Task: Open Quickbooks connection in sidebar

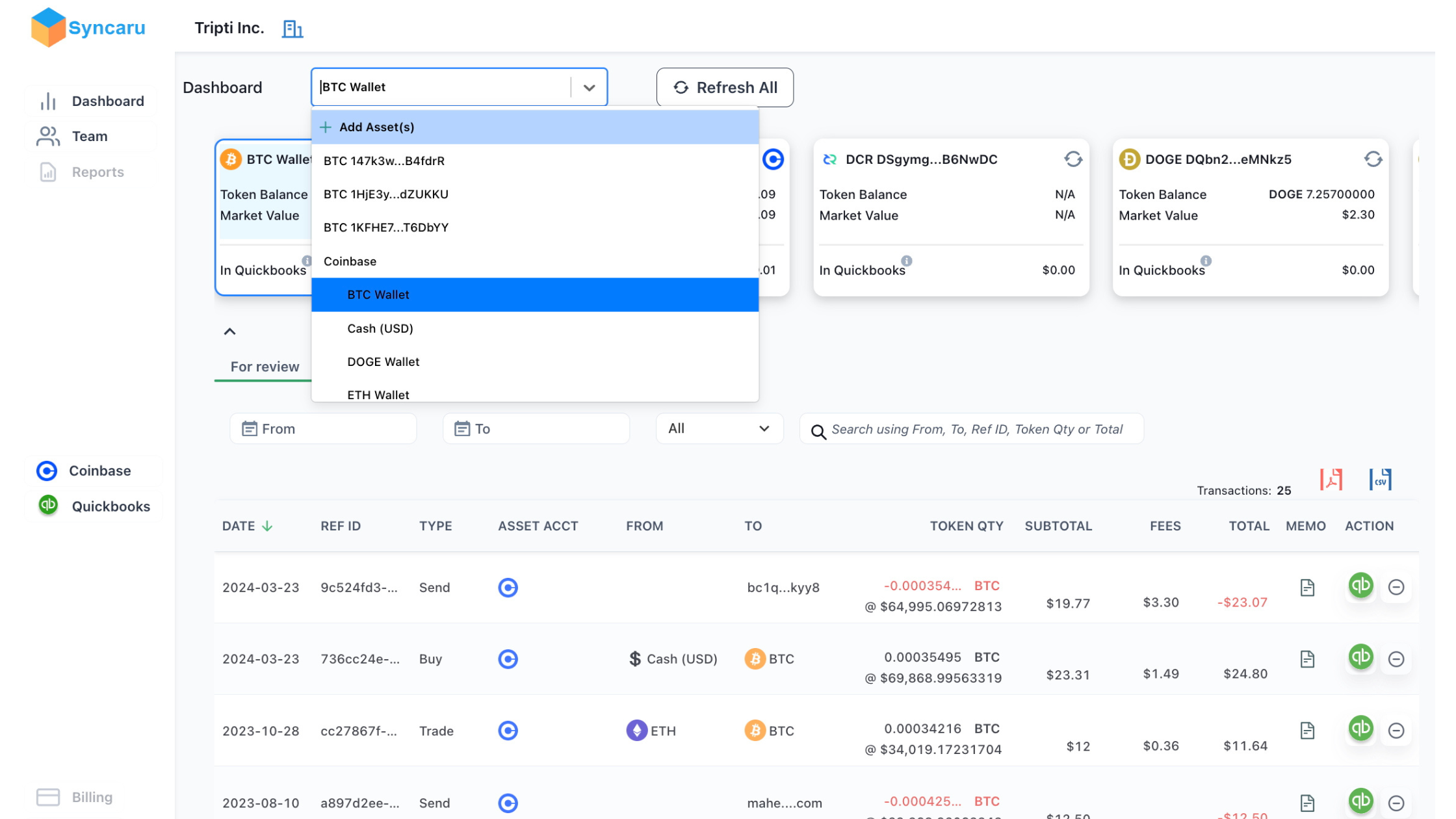Action: (x=94, y=506)
